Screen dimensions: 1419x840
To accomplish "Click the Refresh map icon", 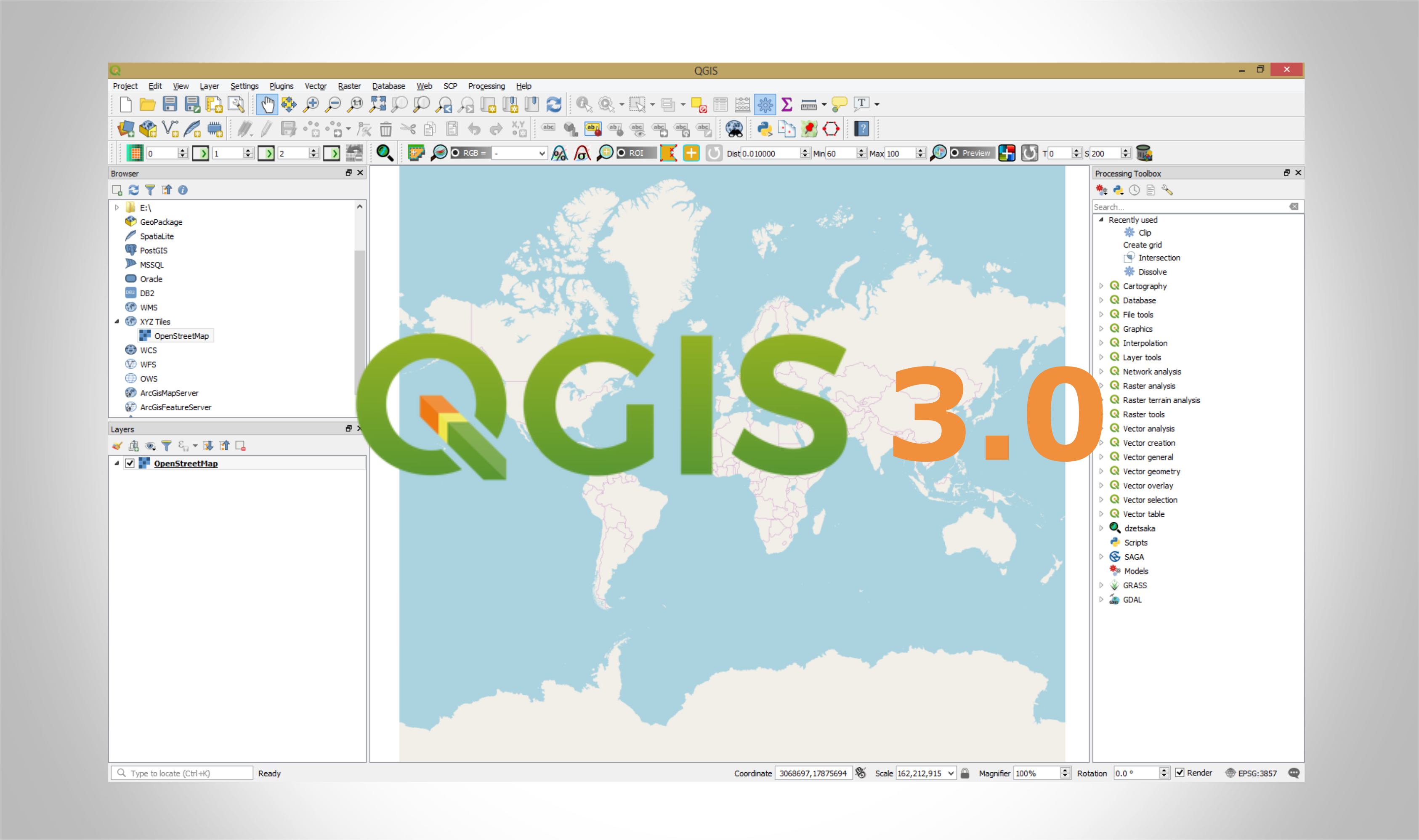I will (x=553, y=104).
